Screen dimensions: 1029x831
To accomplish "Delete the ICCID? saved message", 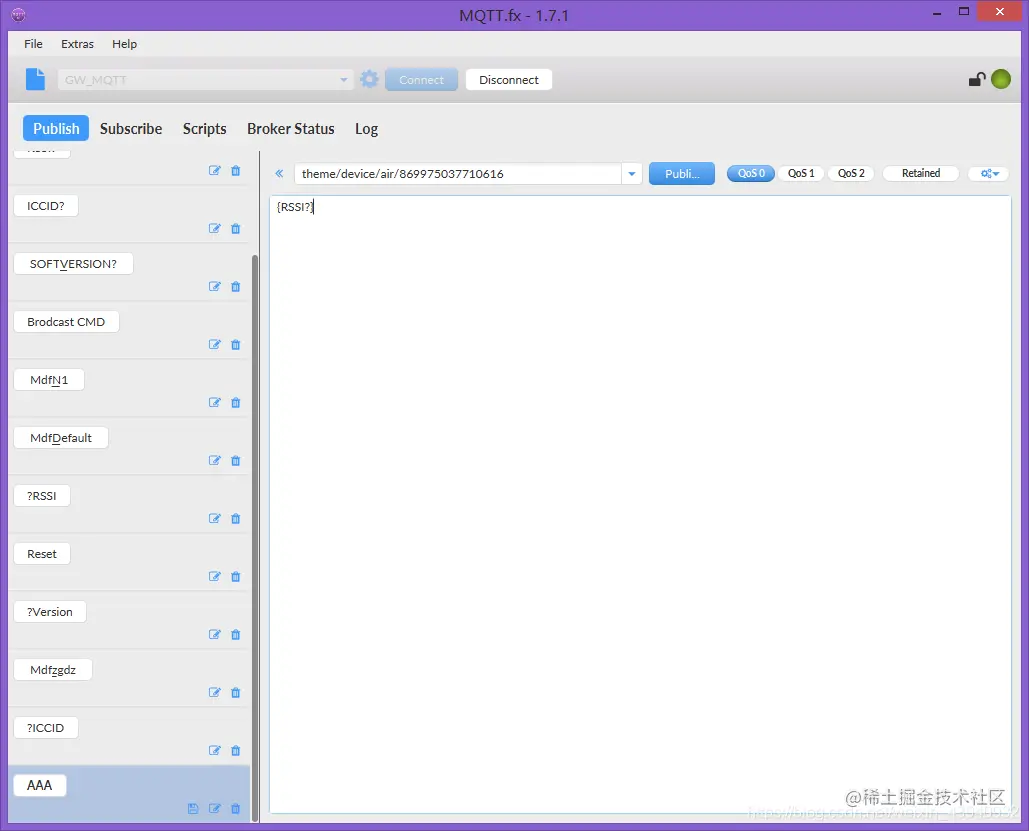I will pyautogui.click(x=236, y=228).
